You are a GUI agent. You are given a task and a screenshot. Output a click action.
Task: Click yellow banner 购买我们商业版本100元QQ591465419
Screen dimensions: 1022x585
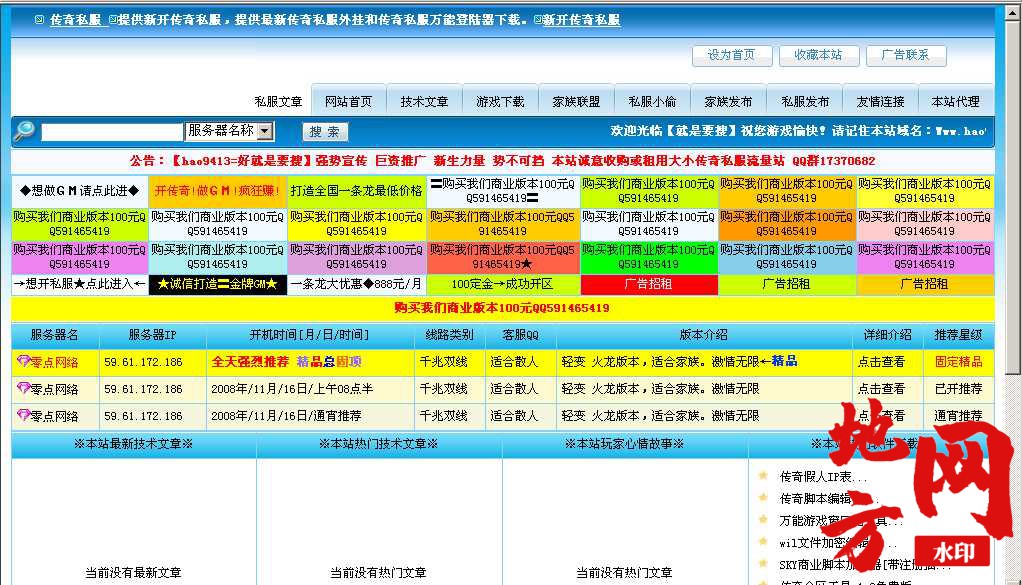502,307
